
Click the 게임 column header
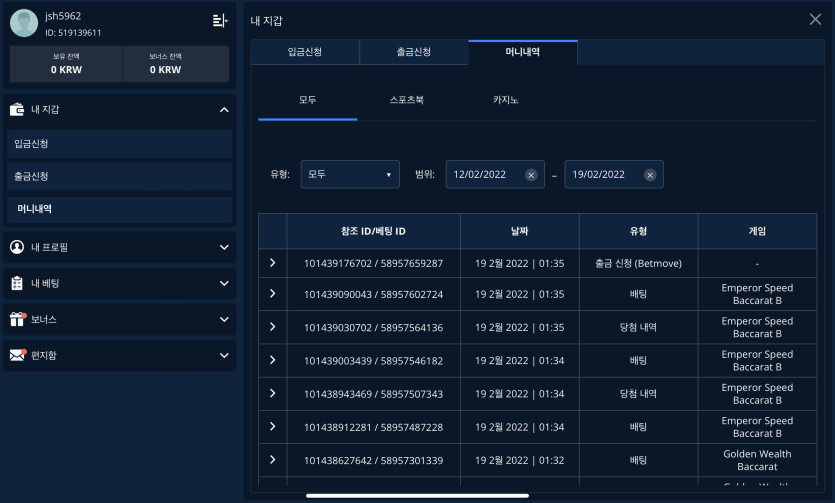click(x=757, y=231)
